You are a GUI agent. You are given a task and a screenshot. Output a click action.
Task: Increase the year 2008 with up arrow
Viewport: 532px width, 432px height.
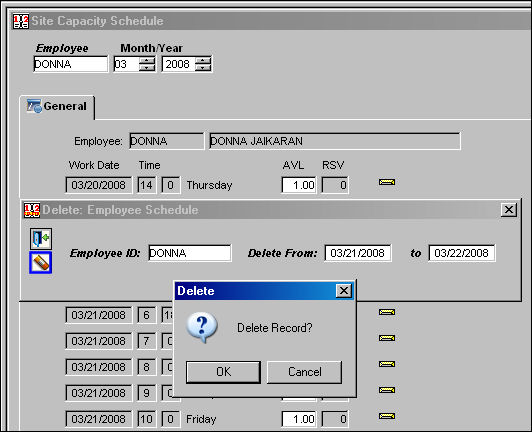[203, 60]
